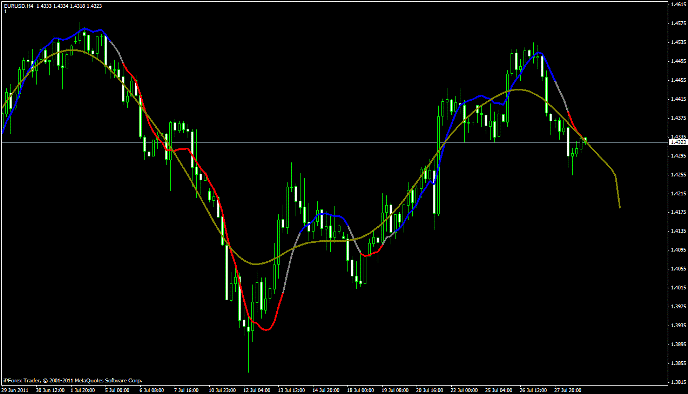Select the blue line peak at top left
Screen dimensions: 688x394
click(x=85, y=29)
